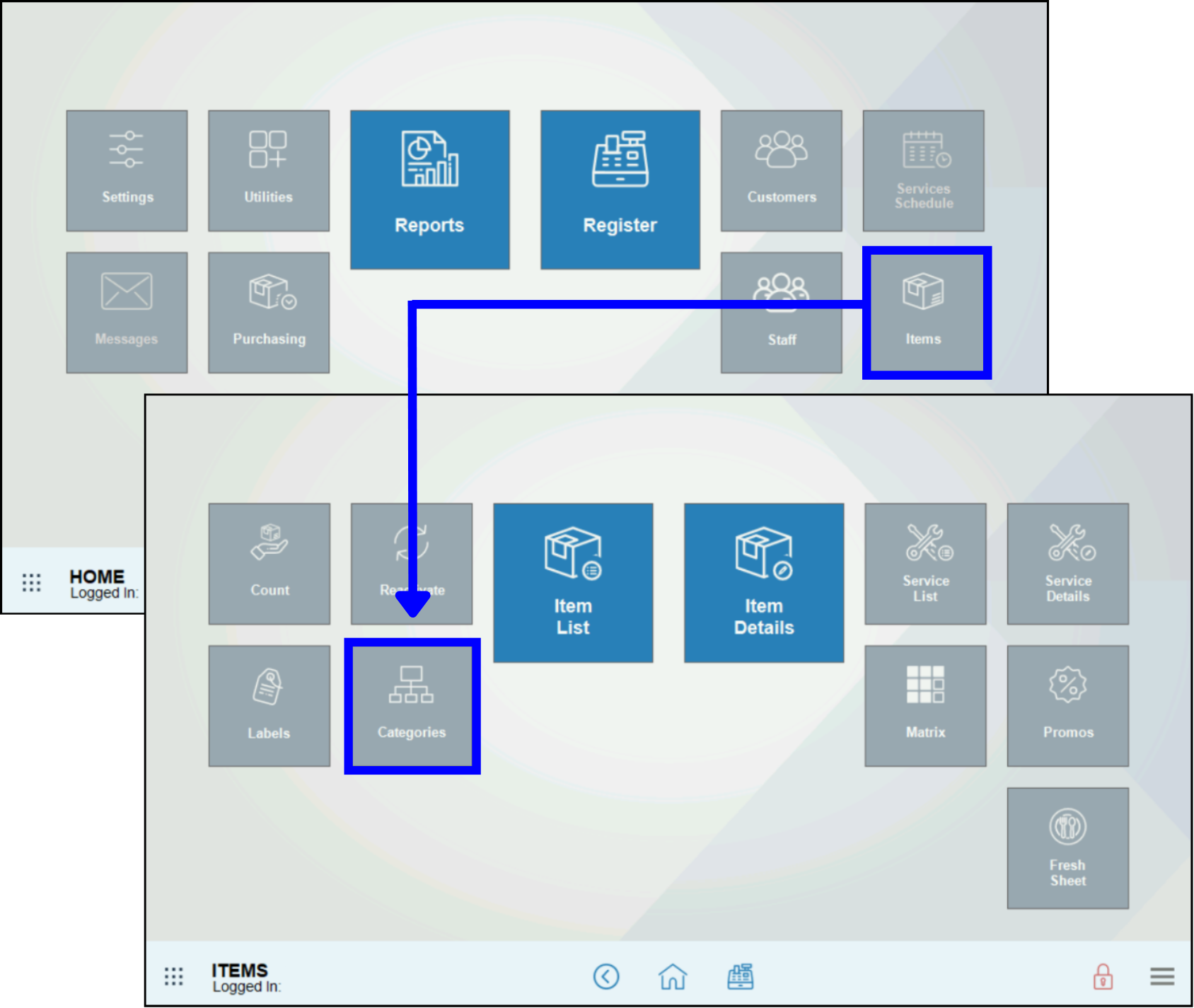This screenshot has height=1008, width=1194.
Task: Click the Labels tile
Action: (269, 705)
